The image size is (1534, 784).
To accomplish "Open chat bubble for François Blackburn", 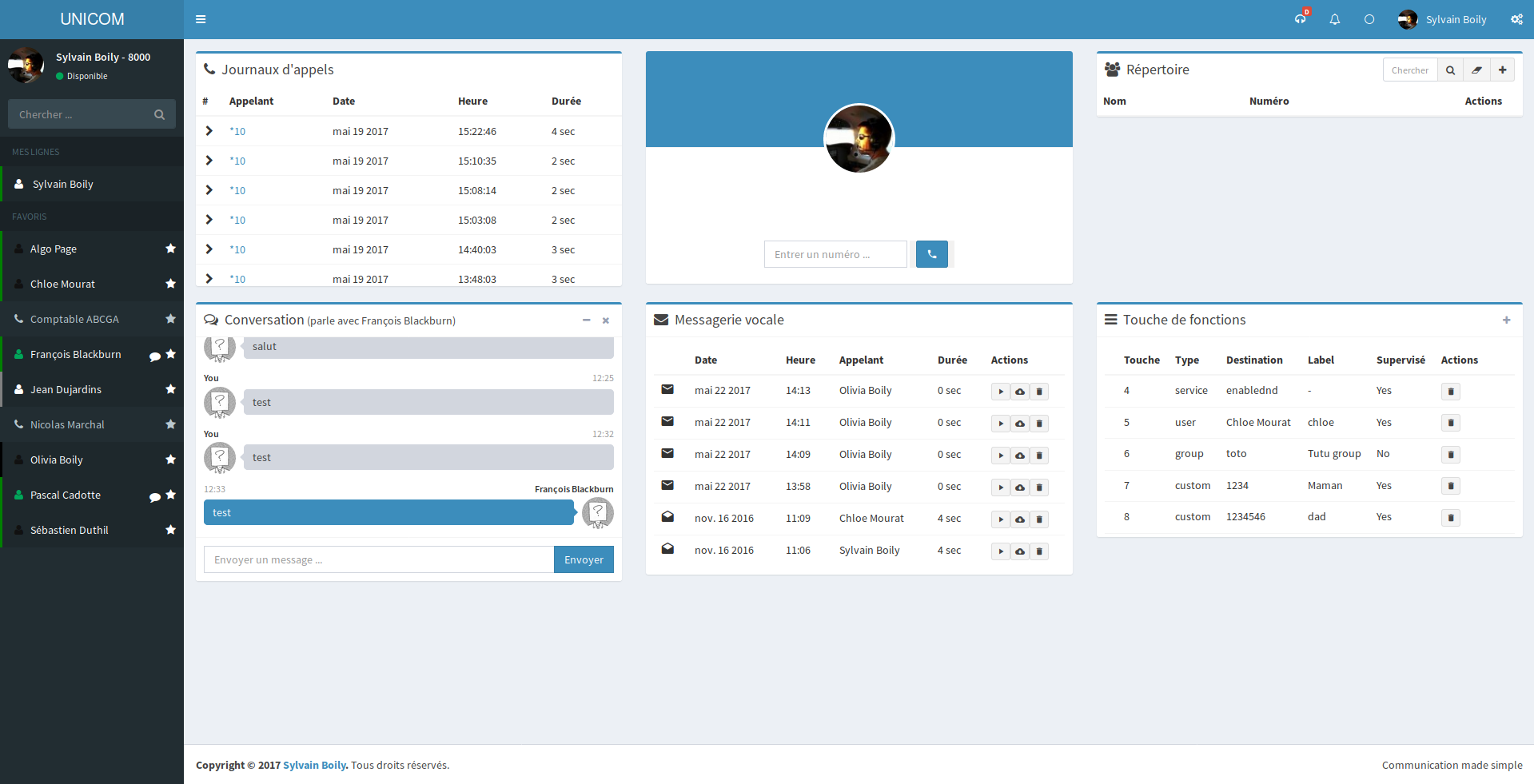I will point(155,356).
